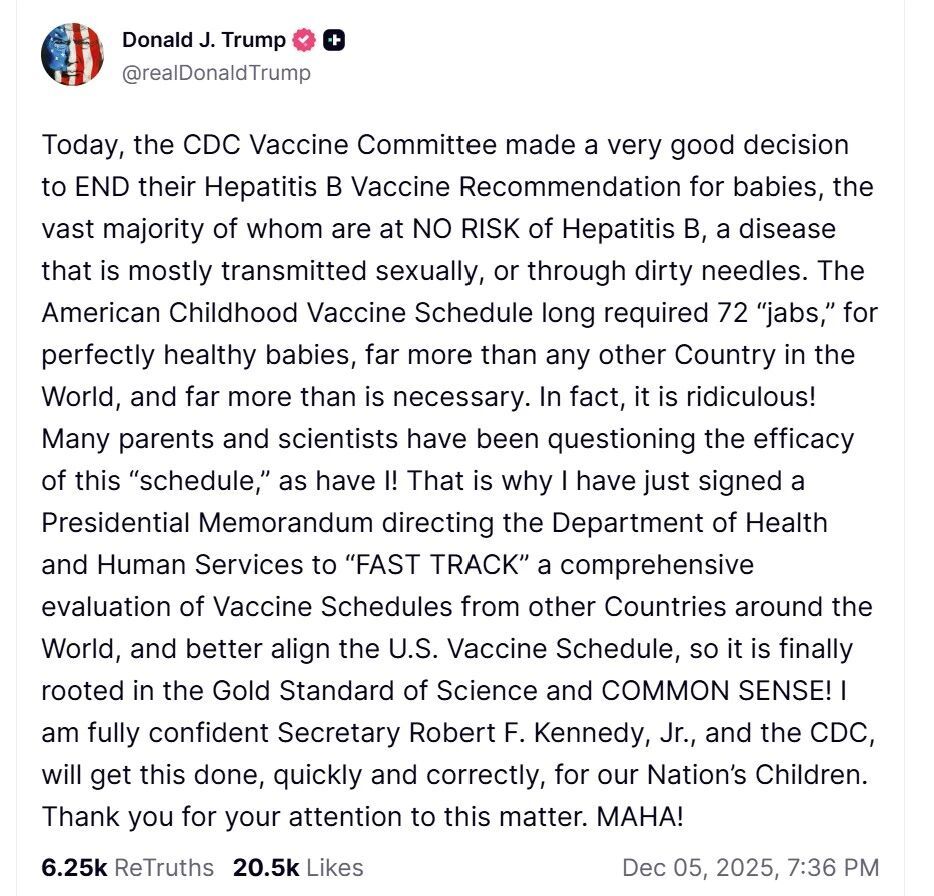Click the American Childhood Vaccine Schedule phrase
This screenshot has height=896, width=934.
(x=286, y=313)
